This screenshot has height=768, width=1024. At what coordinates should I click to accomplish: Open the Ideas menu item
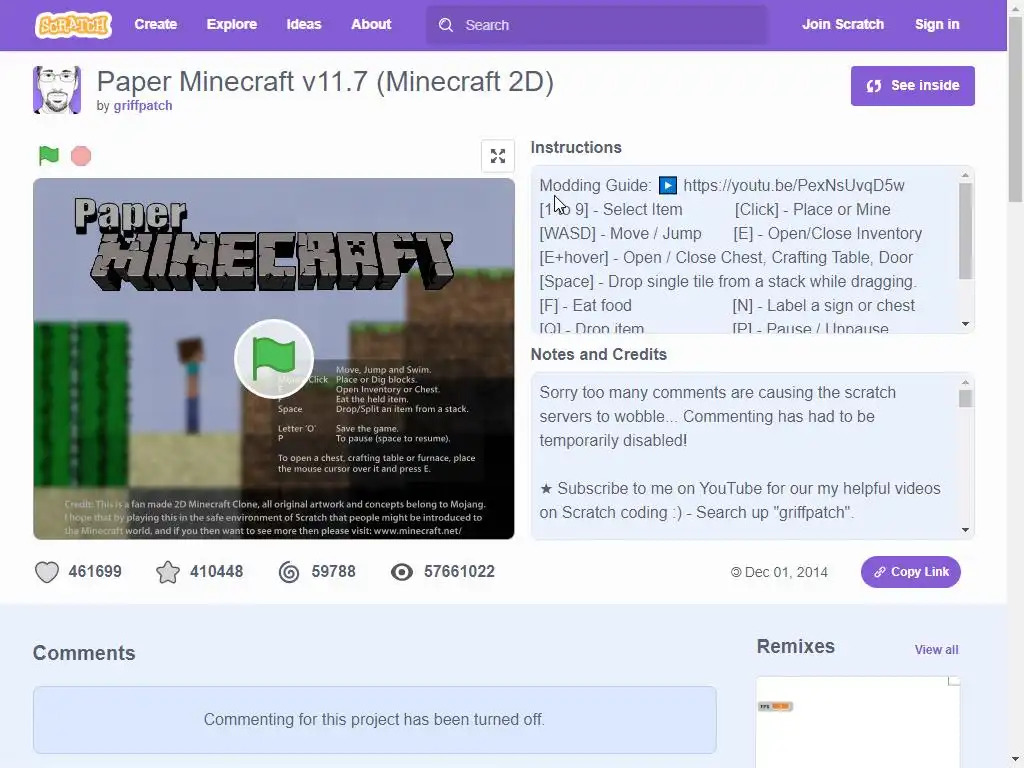pyautogui.click(x=304, y=25)
